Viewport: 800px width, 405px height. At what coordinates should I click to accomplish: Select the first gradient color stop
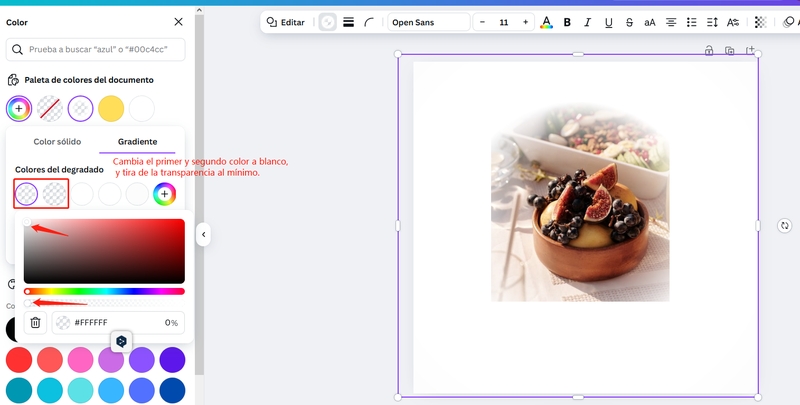tap(27, 194)
